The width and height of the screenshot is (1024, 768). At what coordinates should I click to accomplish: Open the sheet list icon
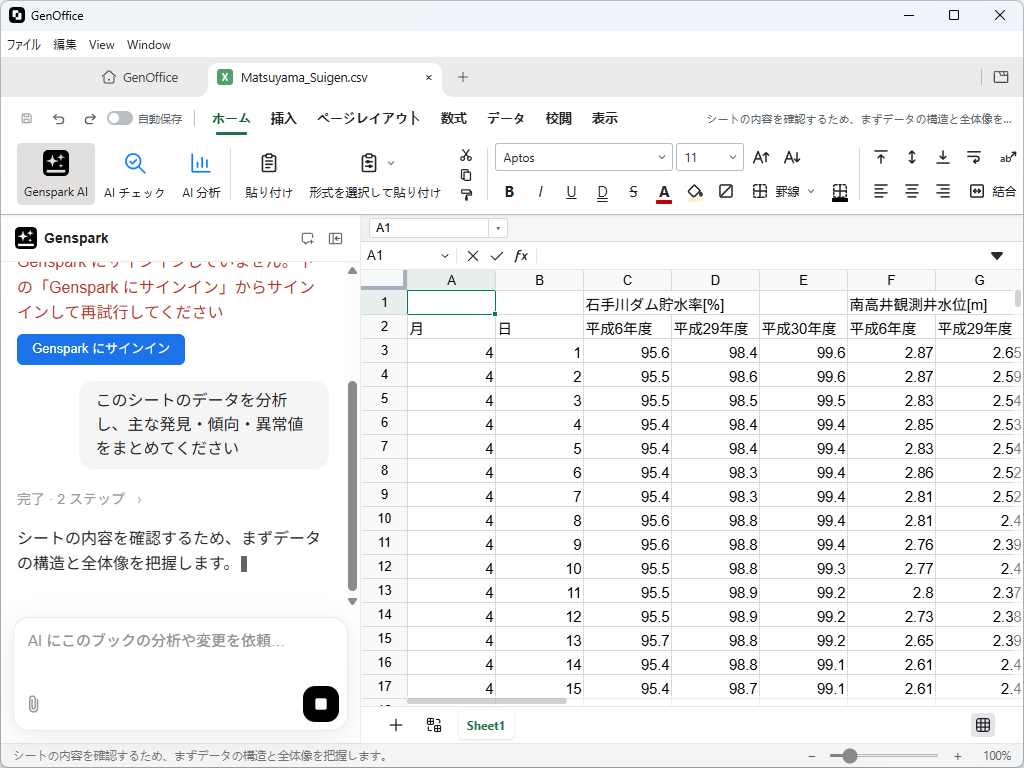(434, 726)
